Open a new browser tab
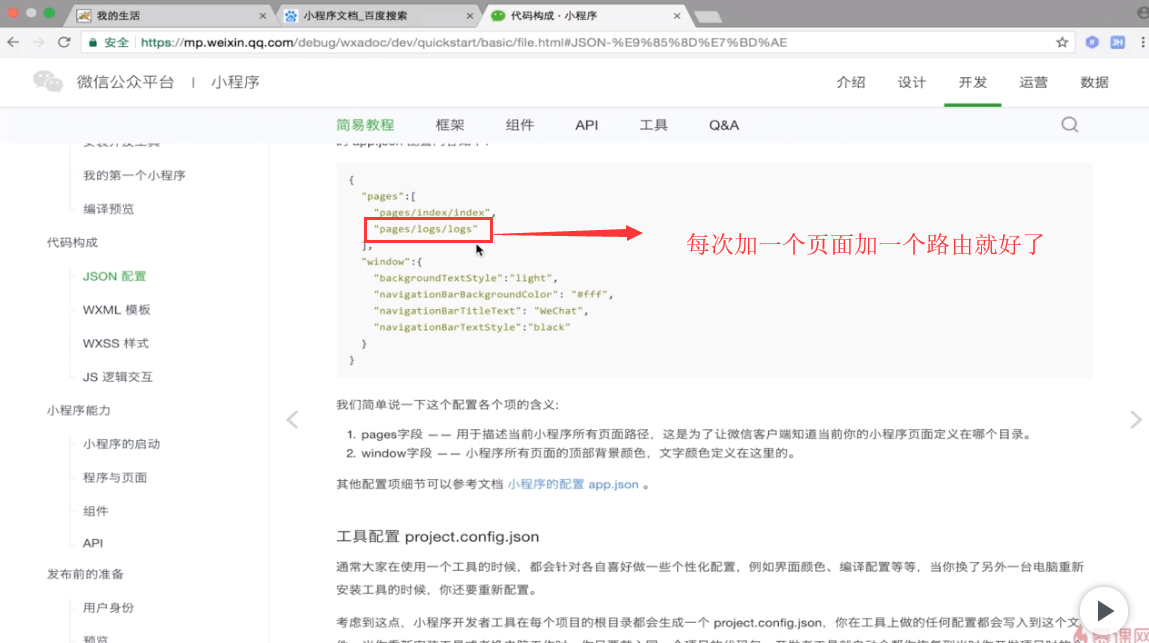This screenshot has height=643, width=1149. (x=708, y=16)
